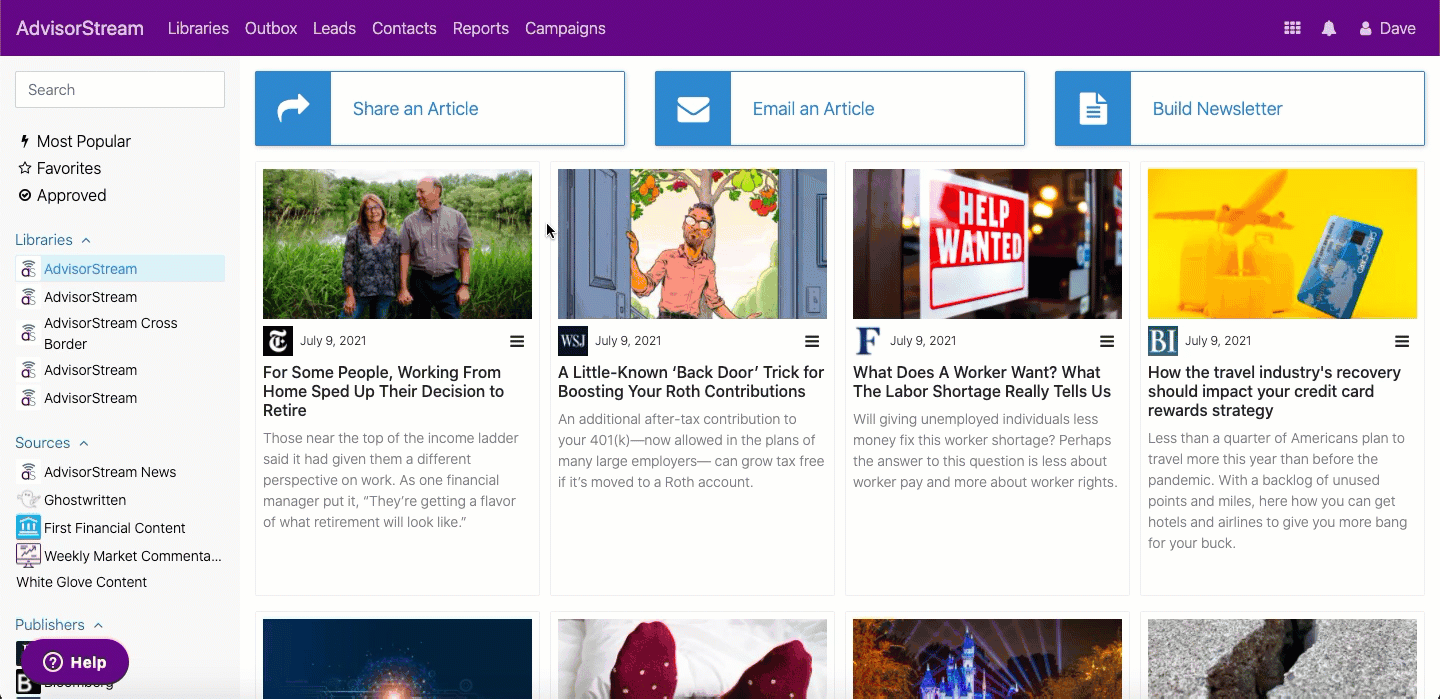This screenshot has height=699, width=1440.
Task: Click the Help Wanted sign thumbnail
Action: [987, 244]
